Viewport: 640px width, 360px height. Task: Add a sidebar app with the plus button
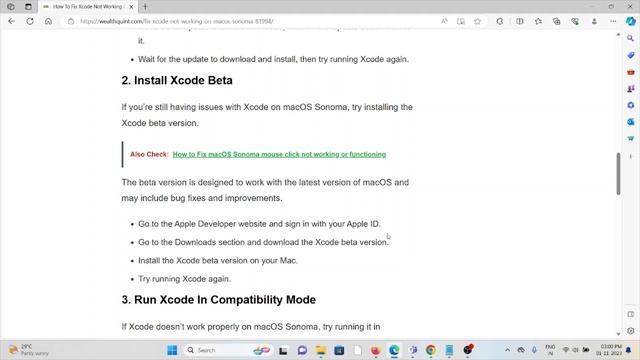(x=631, y=156)
